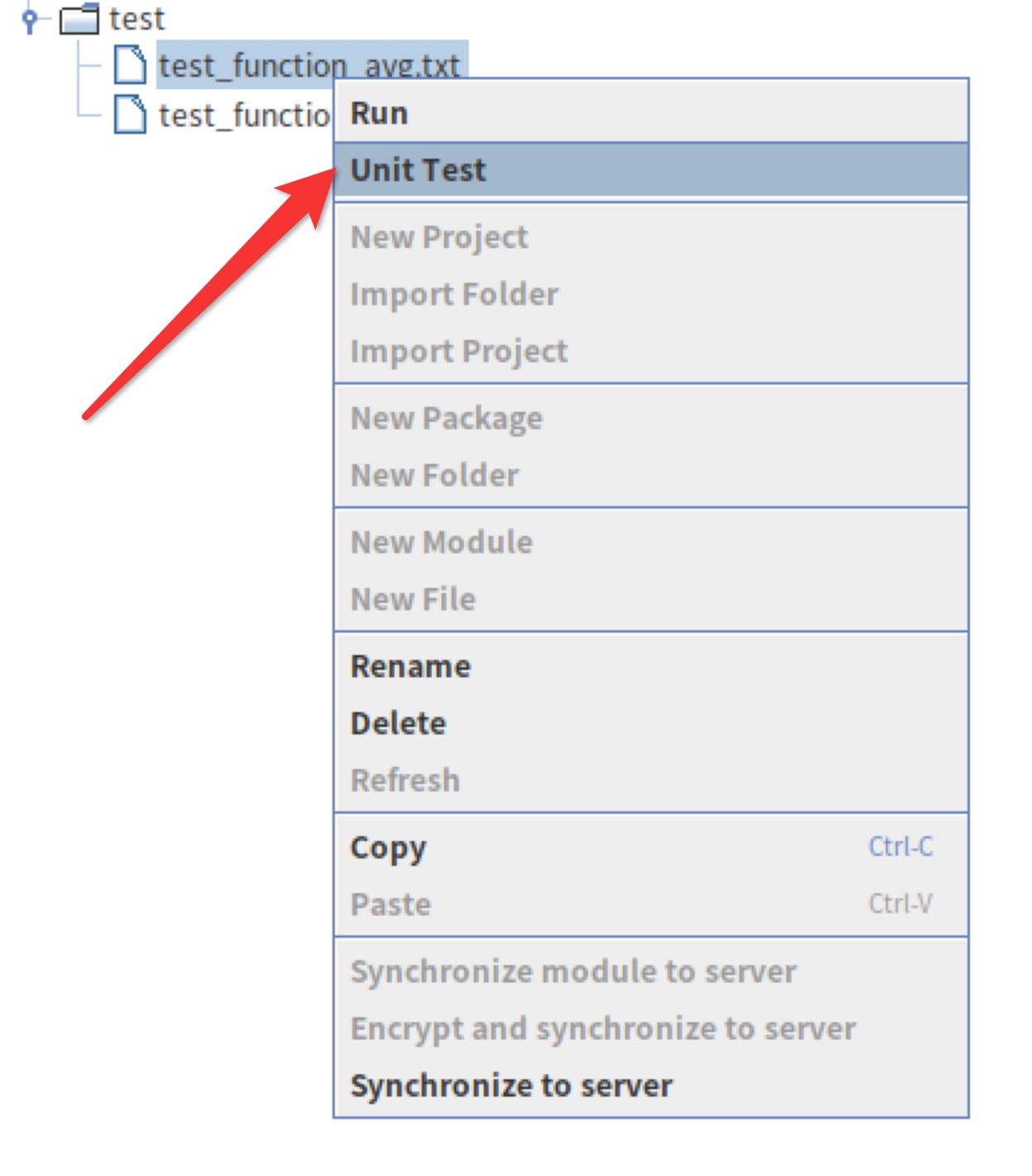
Task: Click the New Package menu entry
Action: tap(447, 418)
